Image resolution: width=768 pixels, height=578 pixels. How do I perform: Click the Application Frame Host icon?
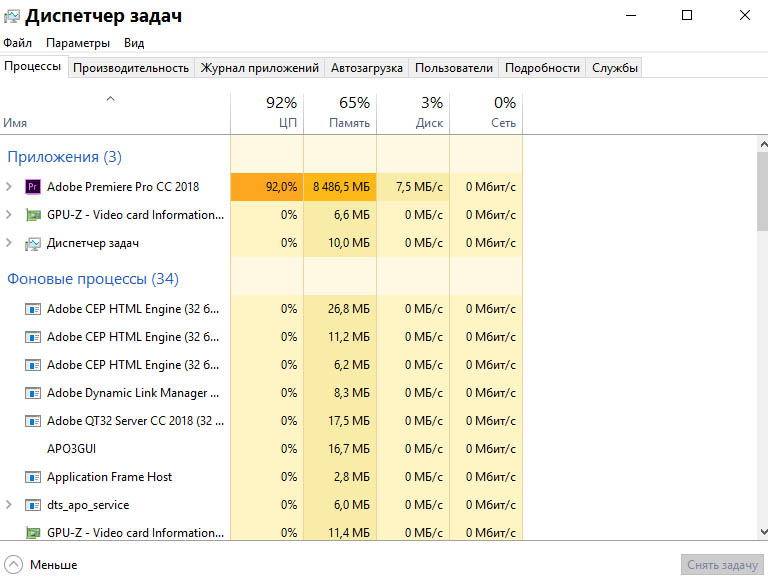(x=33, y=477)
